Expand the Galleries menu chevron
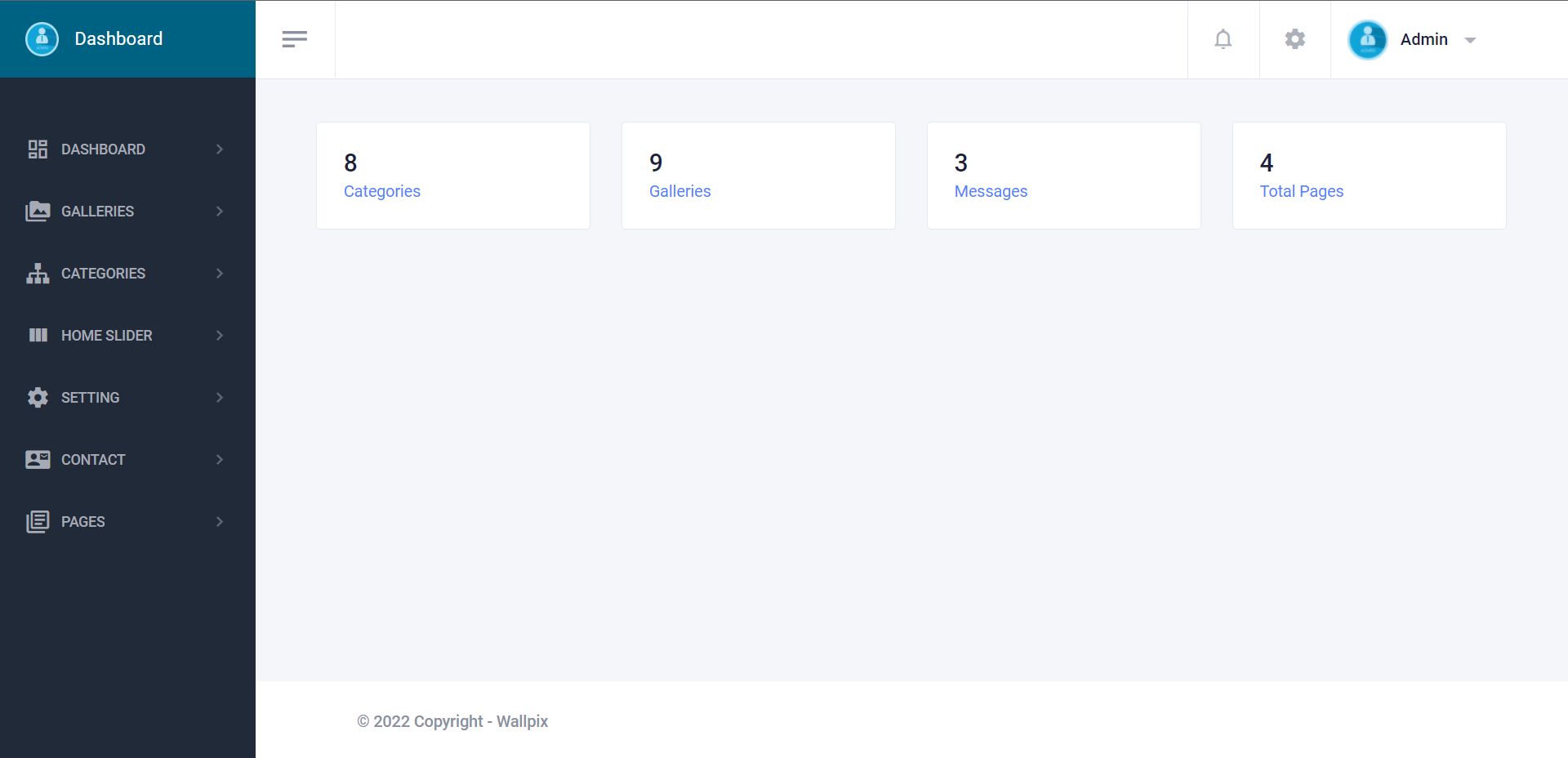 220,212
